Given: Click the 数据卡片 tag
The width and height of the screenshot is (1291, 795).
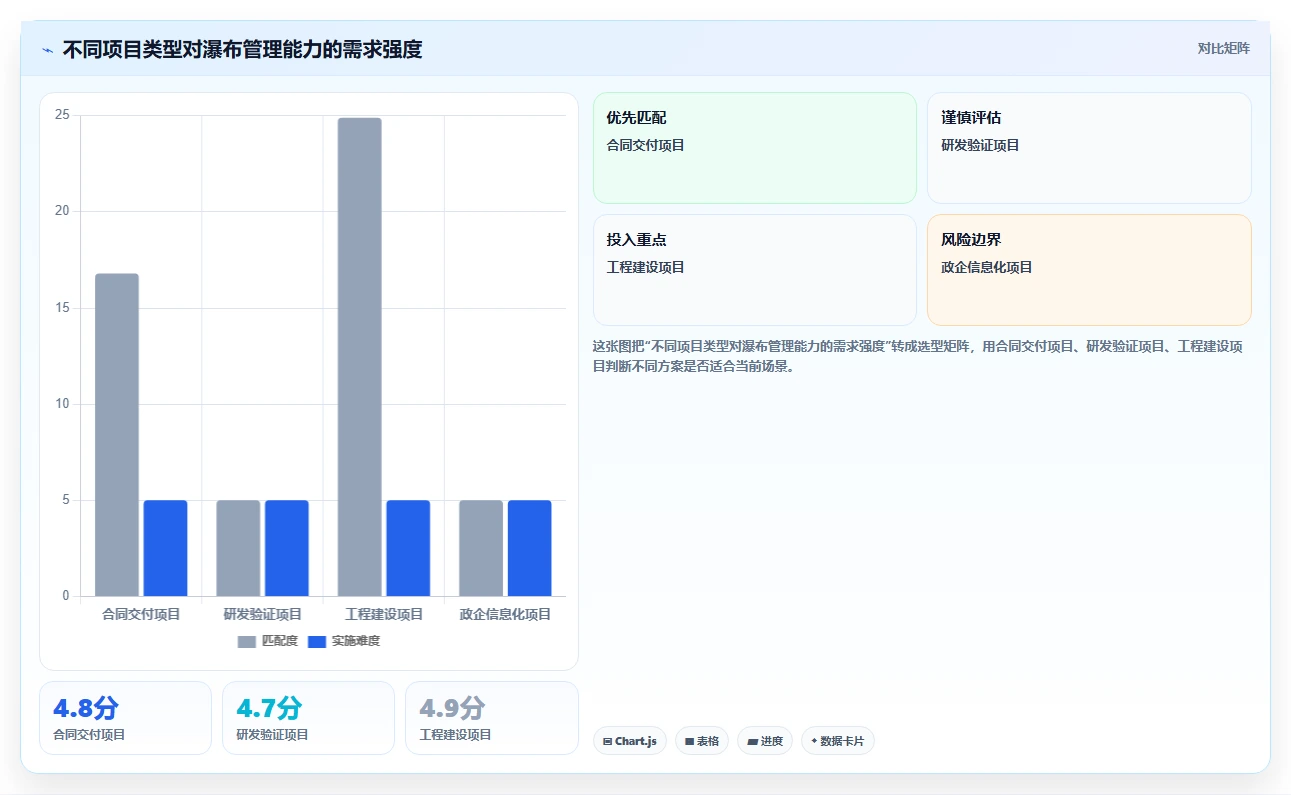Looking at the screenshot, I should 838,741.
